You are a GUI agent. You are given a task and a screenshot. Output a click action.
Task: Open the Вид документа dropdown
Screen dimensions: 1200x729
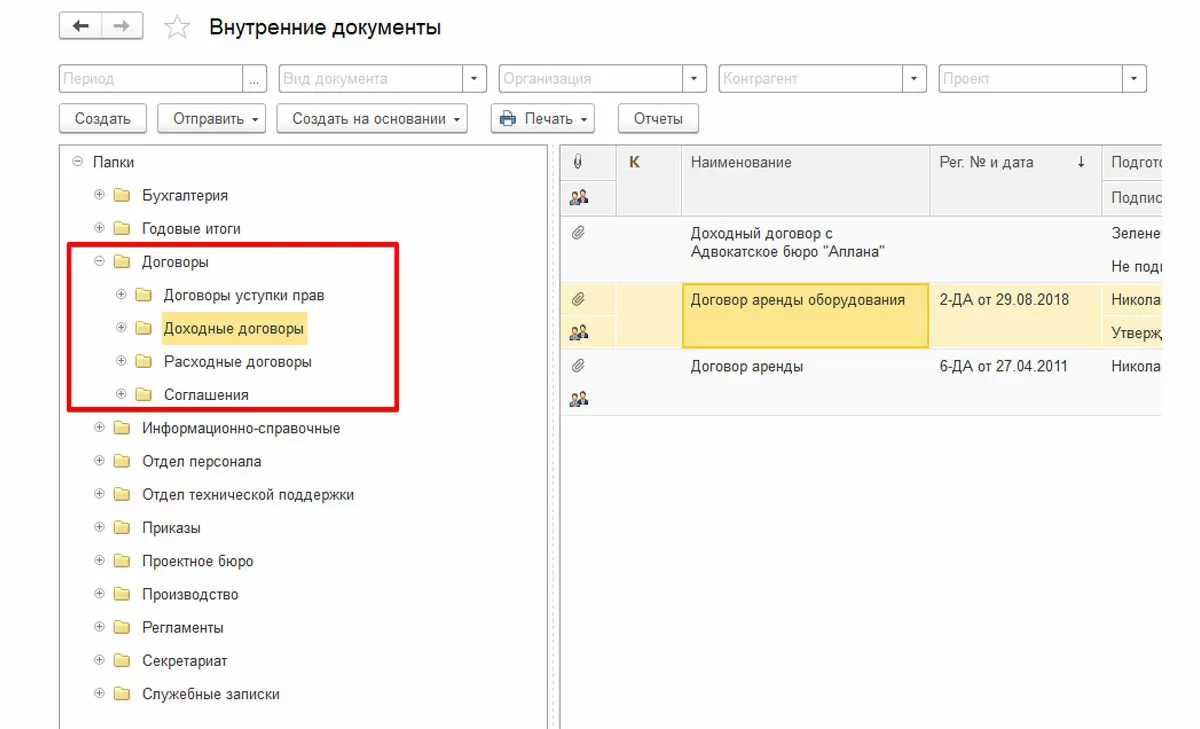(475, 79)
